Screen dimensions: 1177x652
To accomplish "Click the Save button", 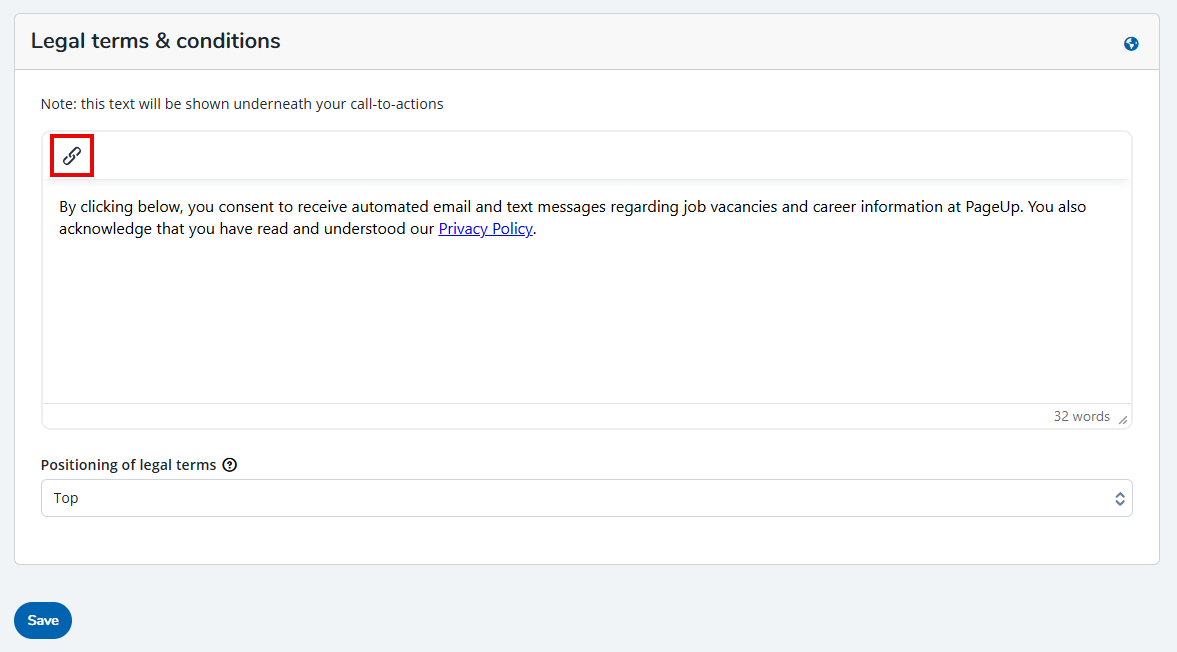I will click(43, 620).
